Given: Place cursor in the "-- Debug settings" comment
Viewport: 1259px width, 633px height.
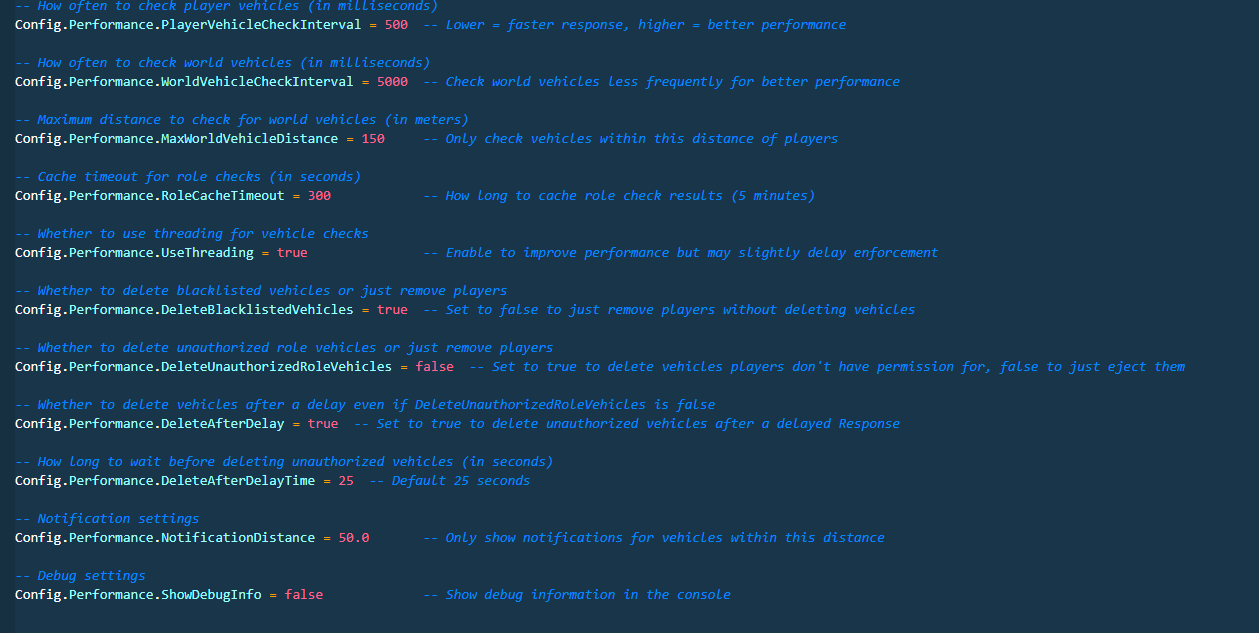Looking at the screenshot, I should (80, 575).
